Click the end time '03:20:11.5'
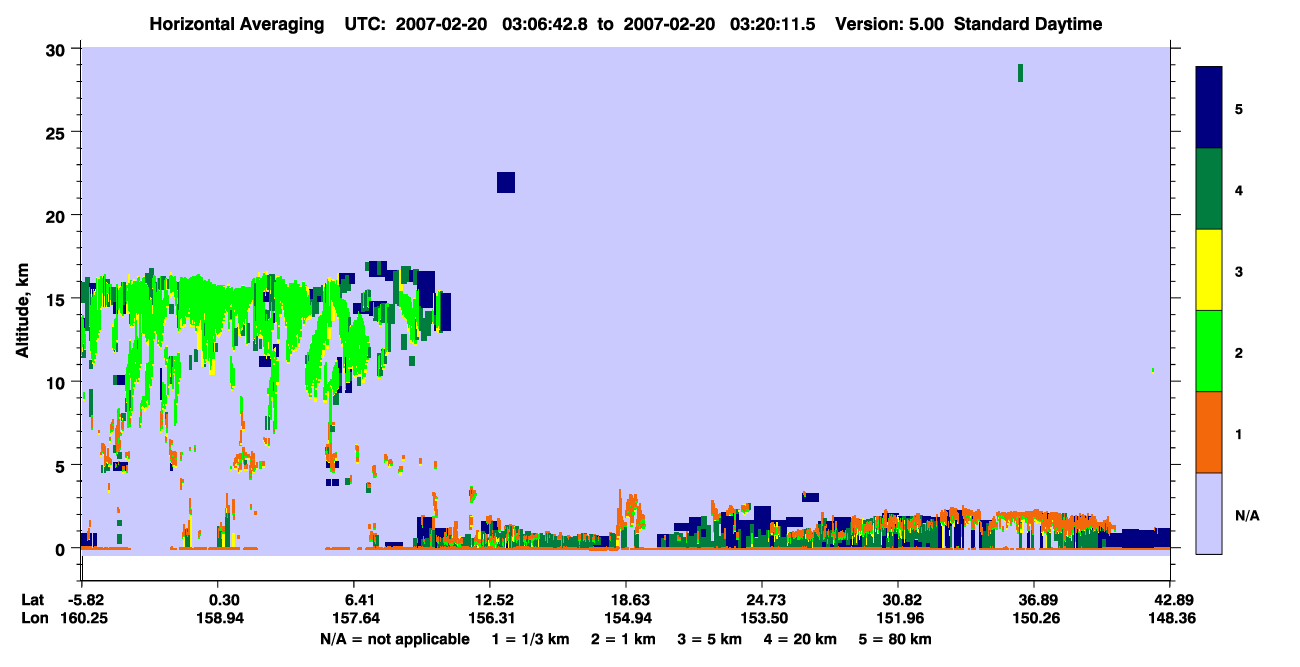 point(772,24)
